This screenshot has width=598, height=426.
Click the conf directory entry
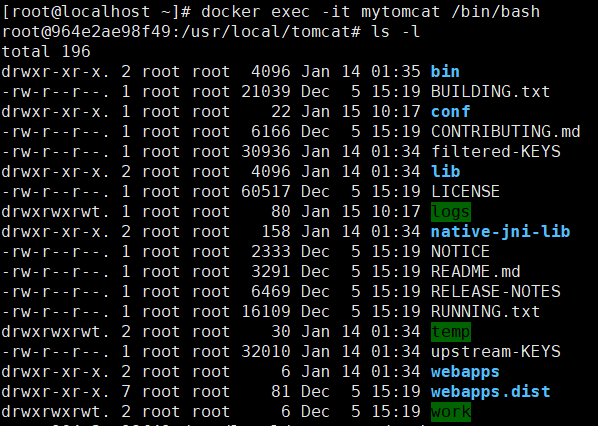(x=450, y=112)
